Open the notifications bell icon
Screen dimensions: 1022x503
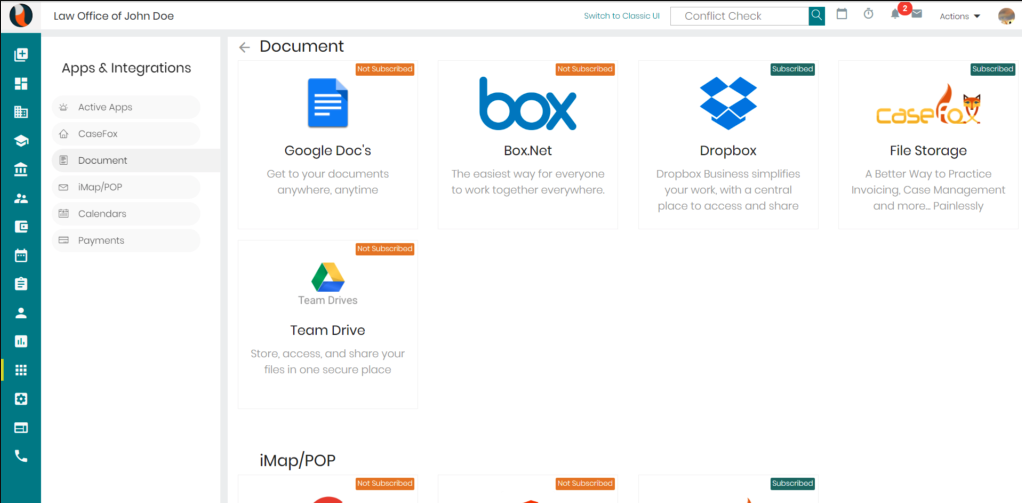(895, 16)
